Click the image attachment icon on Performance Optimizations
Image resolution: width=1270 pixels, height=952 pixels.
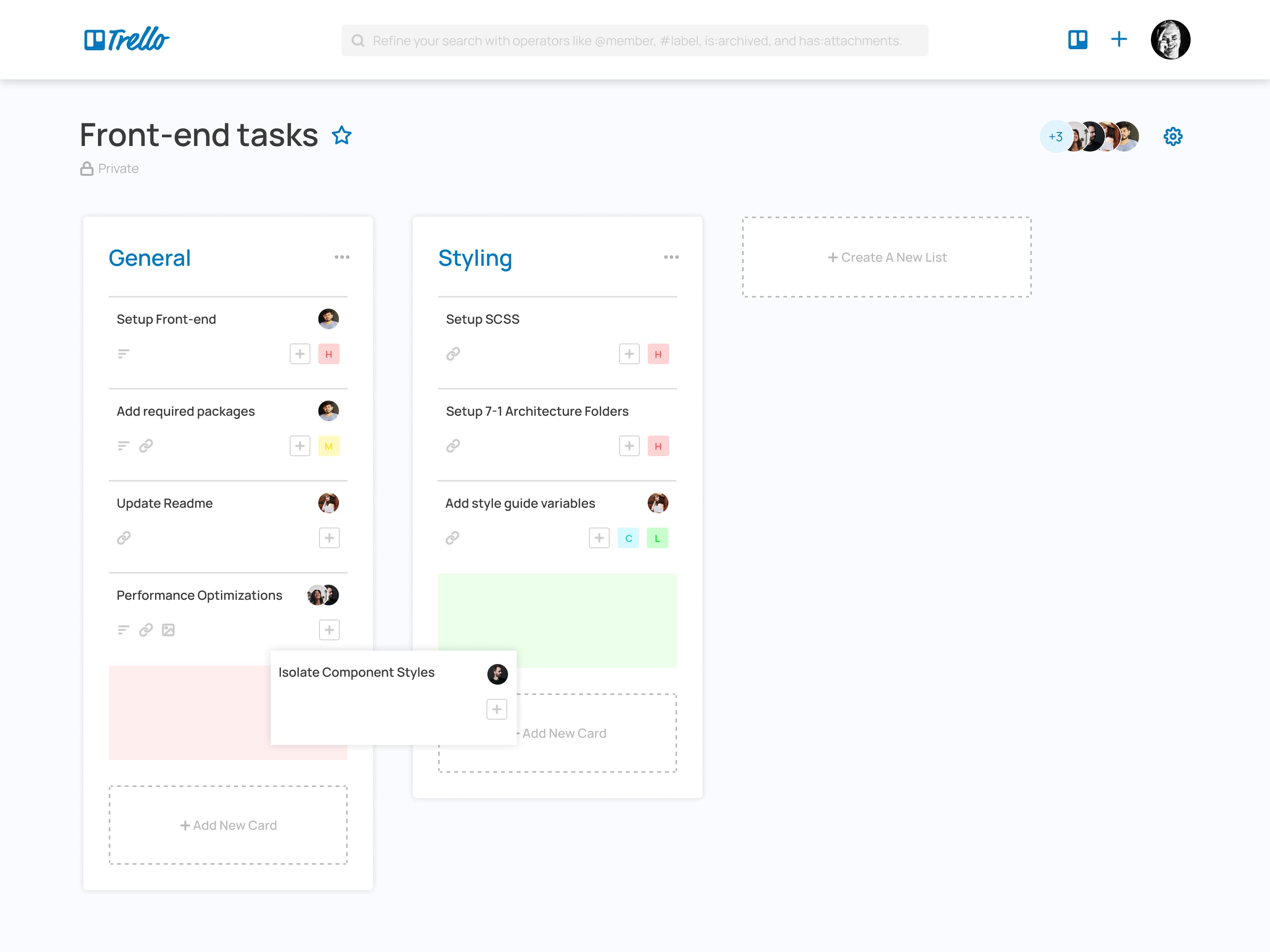coord(168,630)
